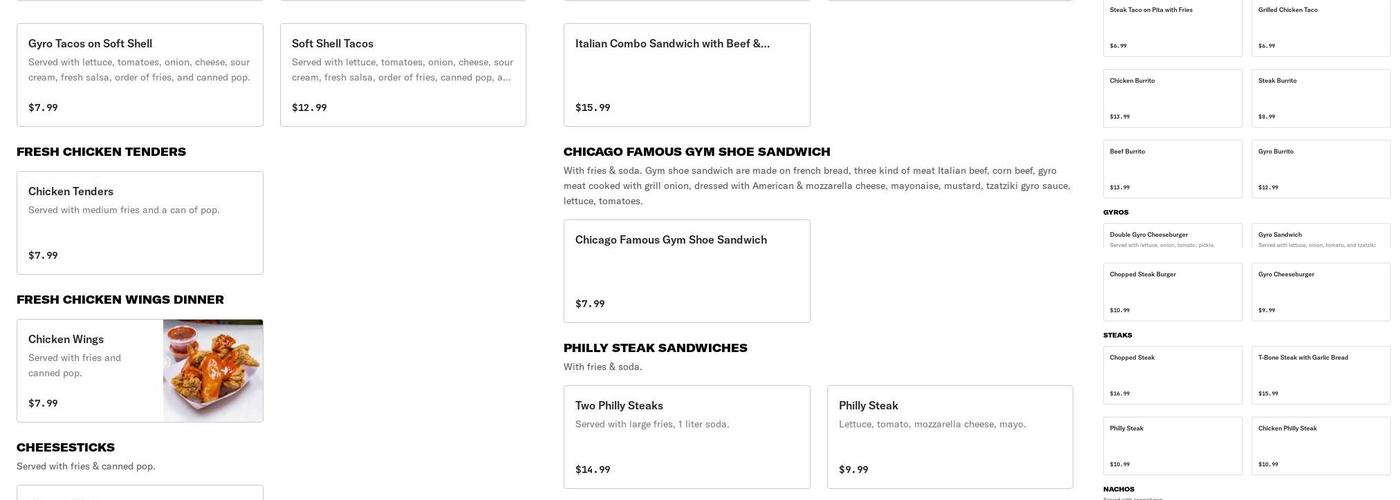The image size is (1400, 500).
Task: Select the Chicken Burrito item
Action: pos(1173,98)
